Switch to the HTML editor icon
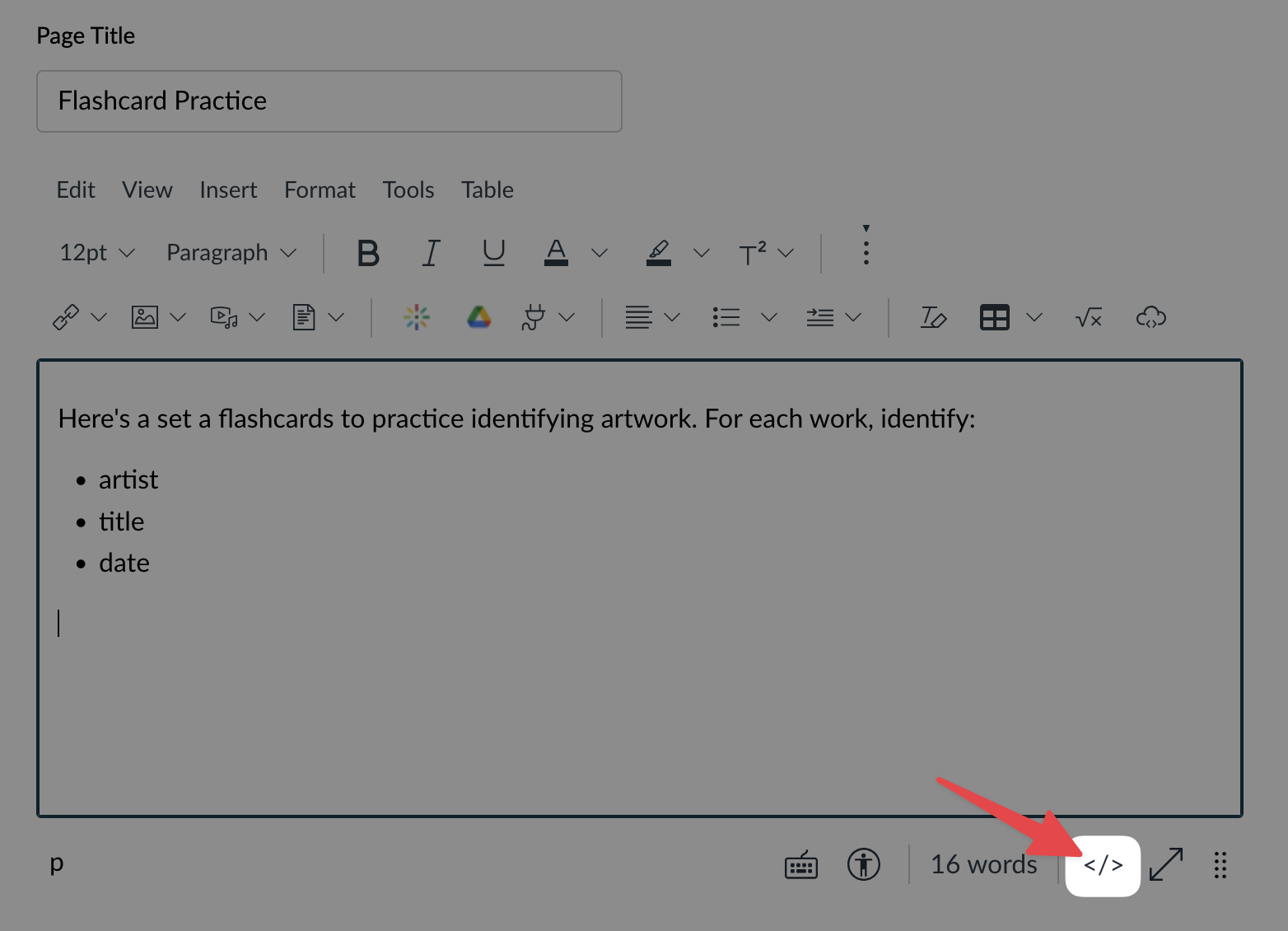This screenshot has width=1288, height=931. (x=1103, y=866)
